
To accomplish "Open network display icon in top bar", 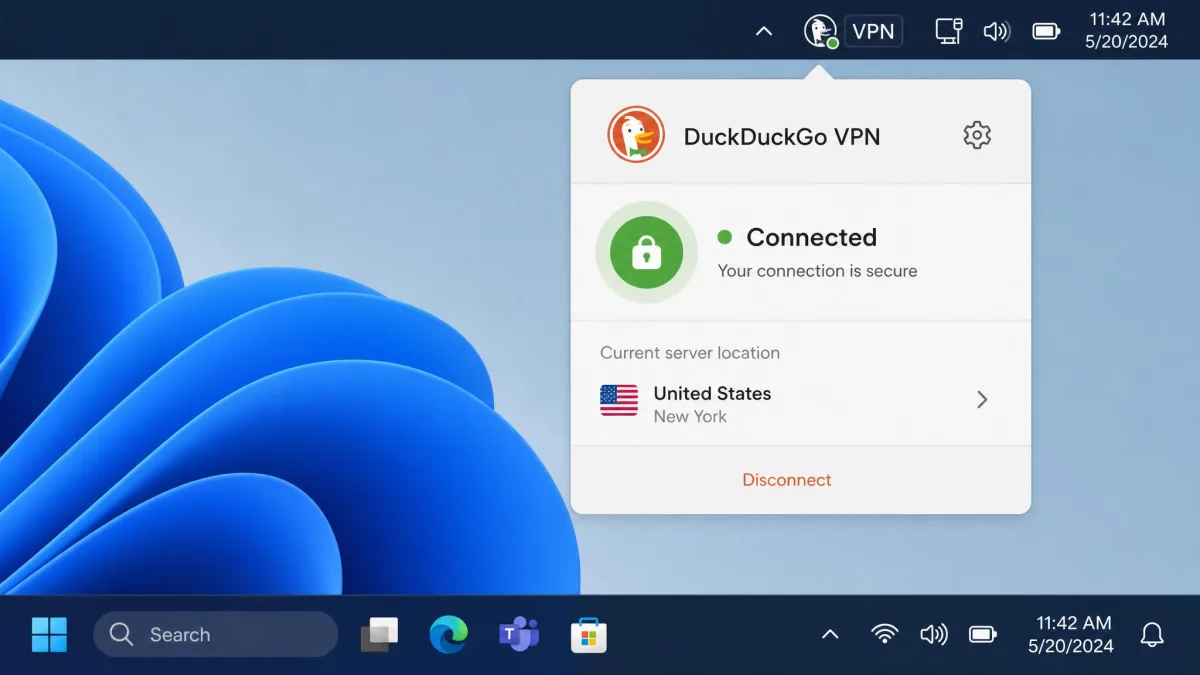I will [949, 31].
